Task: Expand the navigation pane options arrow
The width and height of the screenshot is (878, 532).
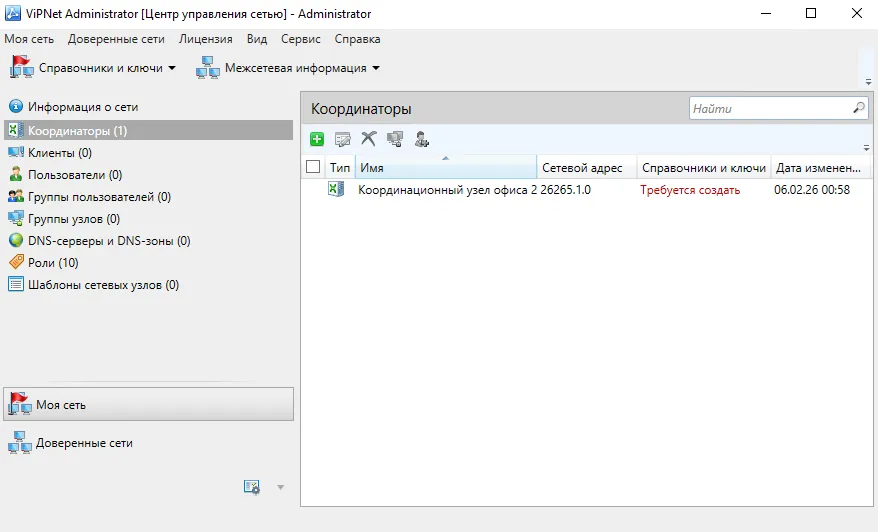Action: coord(281,488)
